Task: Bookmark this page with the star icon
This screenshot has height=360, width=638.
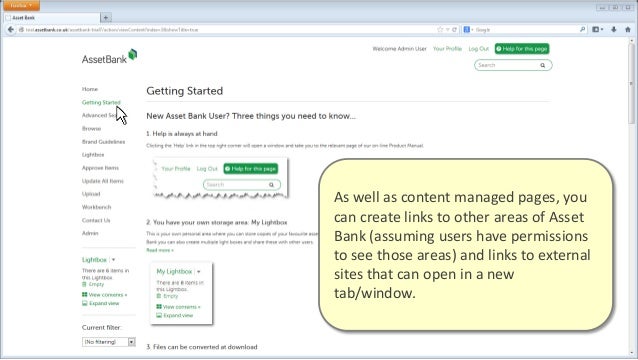Action: coord(440,30)
